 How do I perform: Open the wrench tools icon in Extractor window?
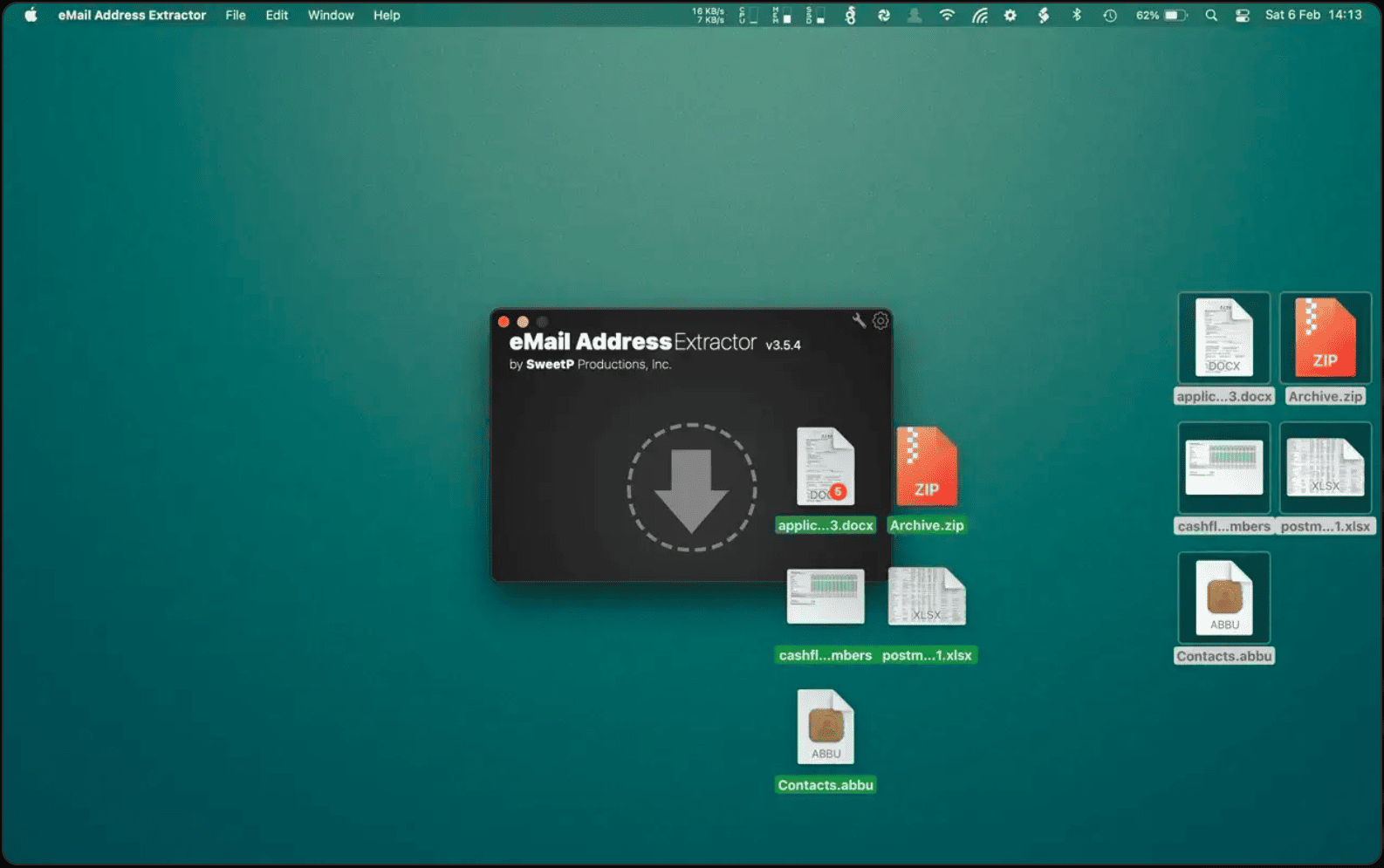(859, 320)
